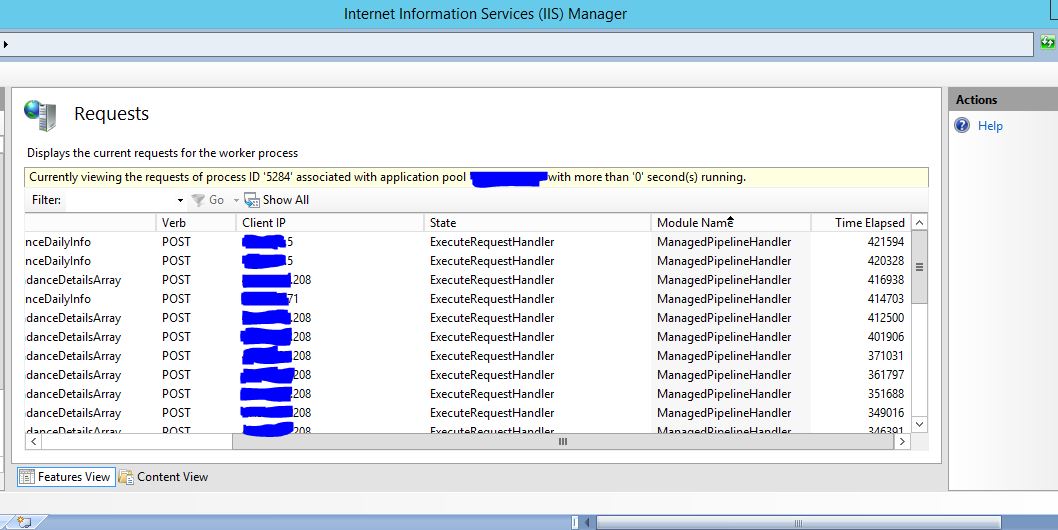Switch to Features View
Screen dimensions: 1058x530
[73, 477]
